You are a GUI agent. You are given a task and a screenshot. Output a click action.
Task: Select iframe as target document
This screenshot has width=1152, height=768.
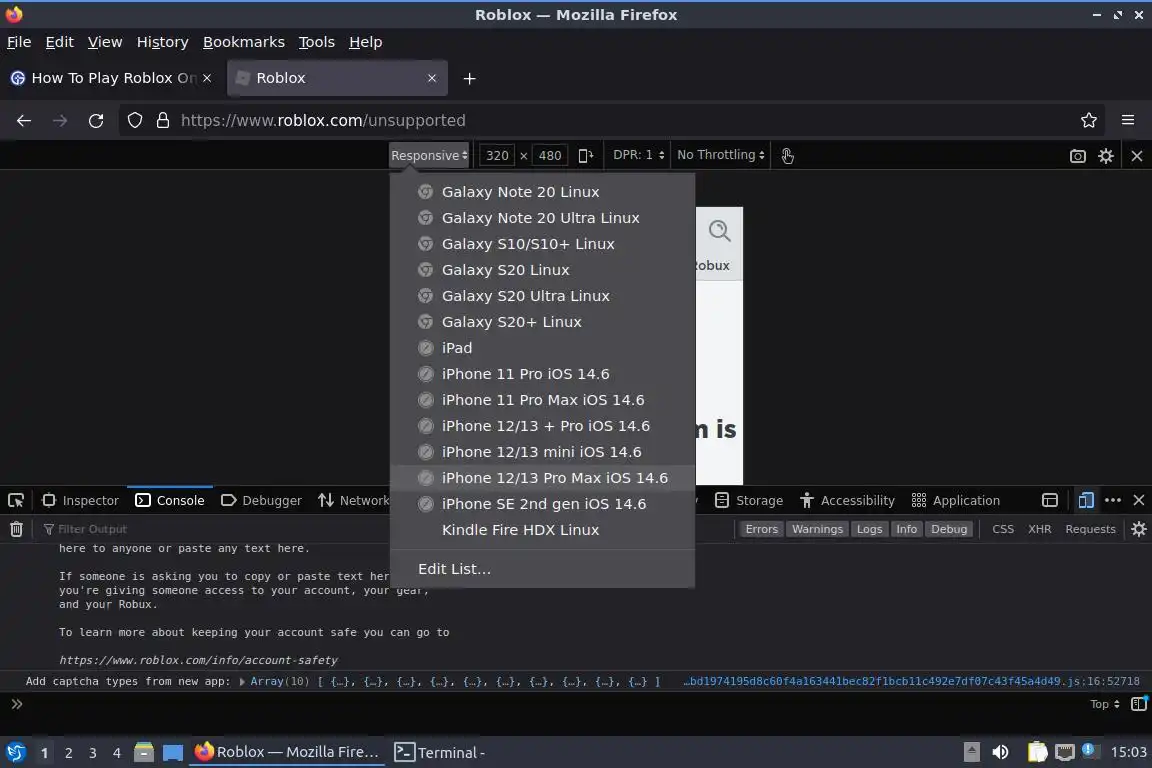pos(1050,500)
